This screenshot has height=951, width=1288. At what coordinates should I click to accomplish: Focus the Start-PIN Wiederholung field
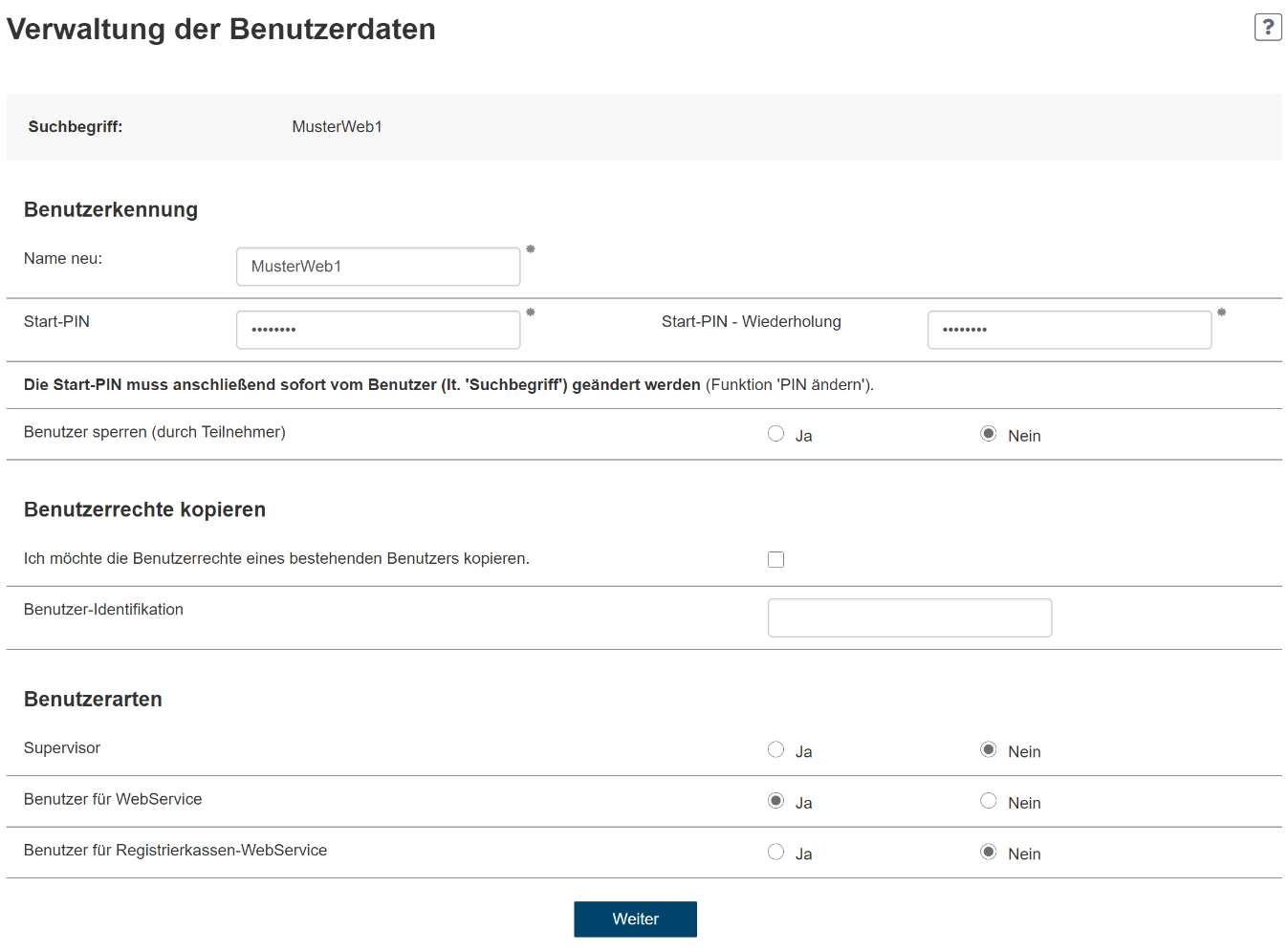coord(1069,329)
